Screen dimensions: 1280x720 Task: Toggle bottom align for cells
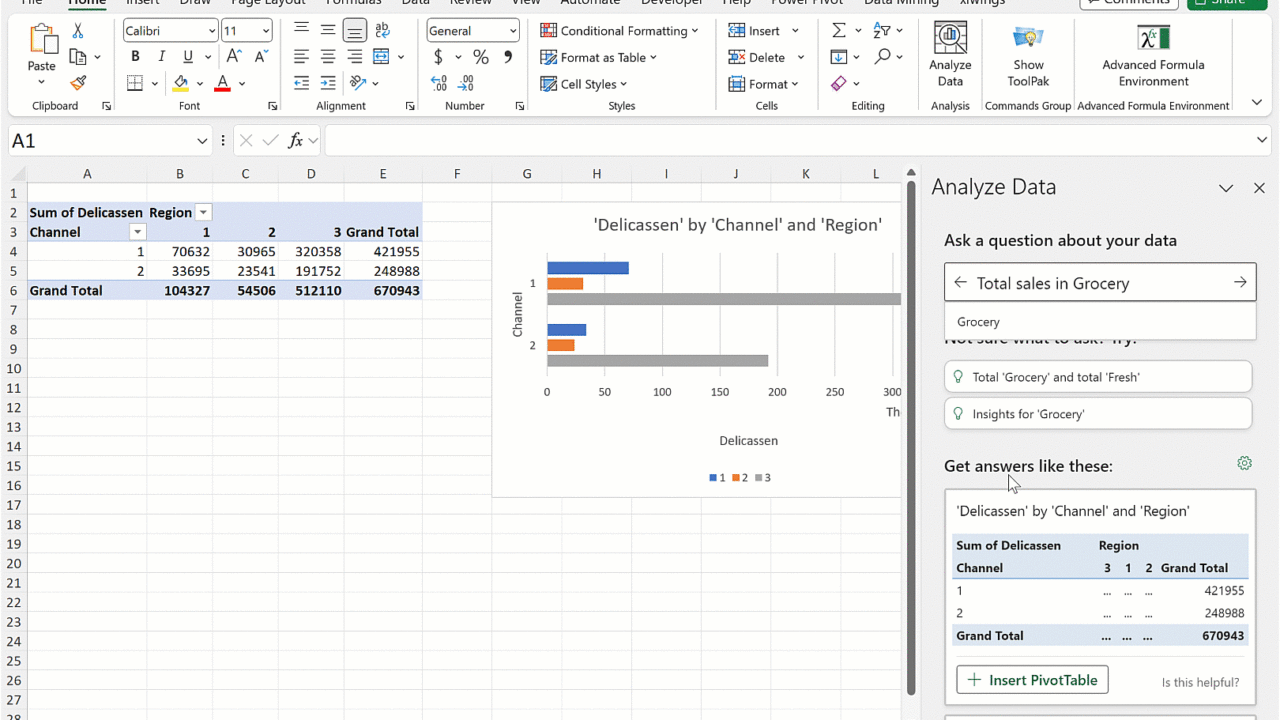click(354, 31)
